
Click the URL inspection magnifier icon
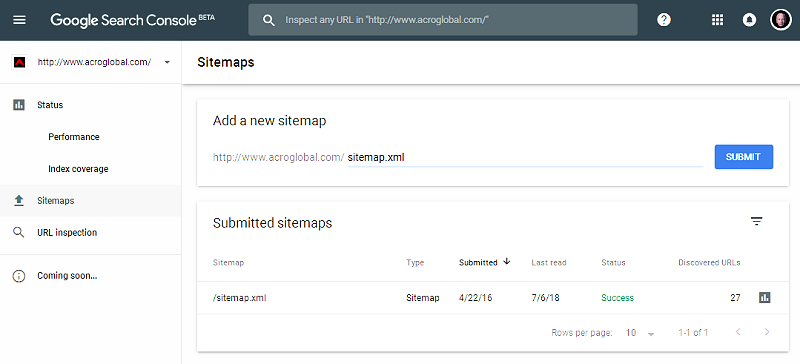pyautogui.click(x=19, y=233)
